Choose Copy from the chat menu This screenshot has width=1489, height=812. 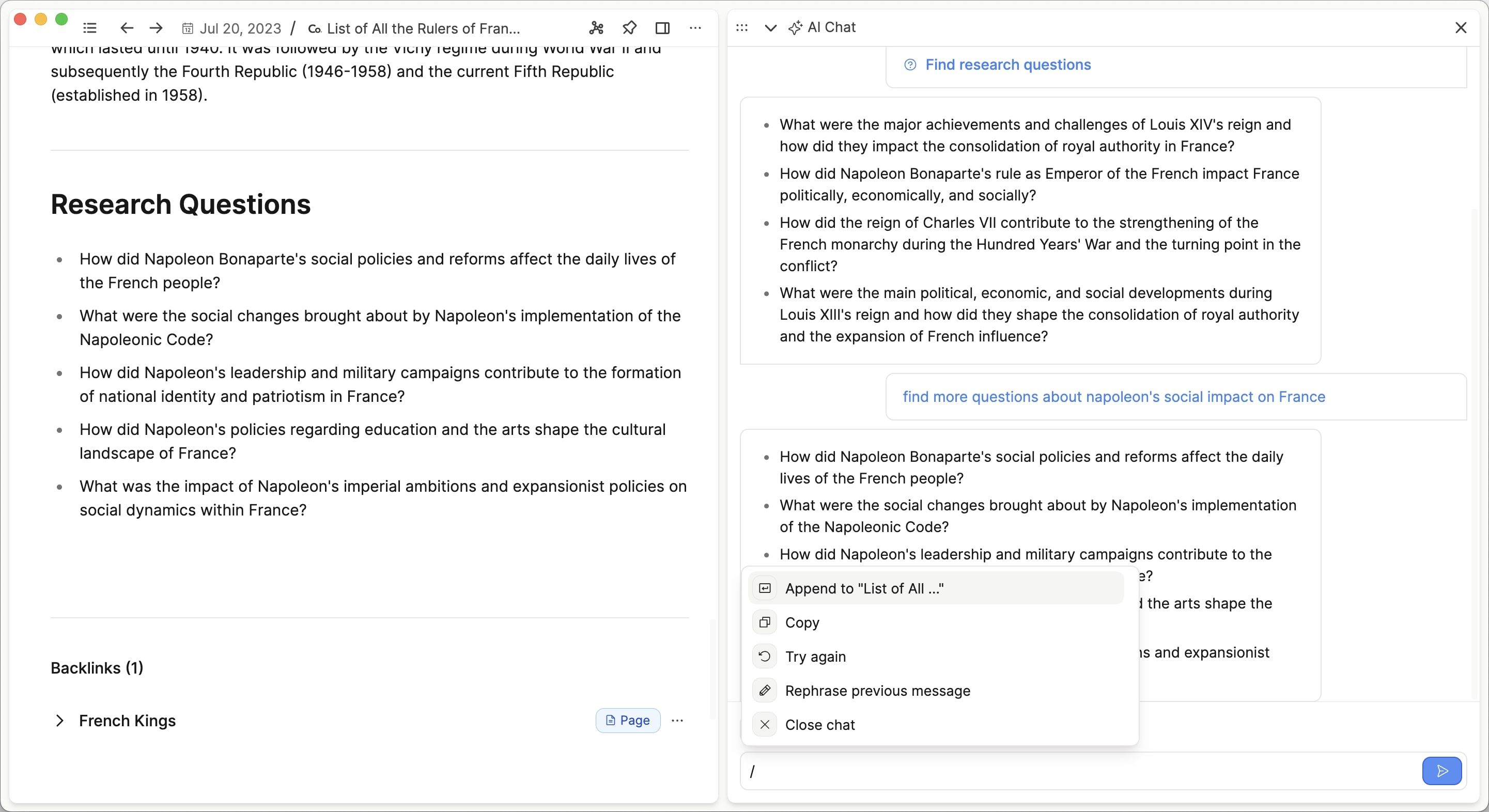pyautogui.click(x=802, y=622)
